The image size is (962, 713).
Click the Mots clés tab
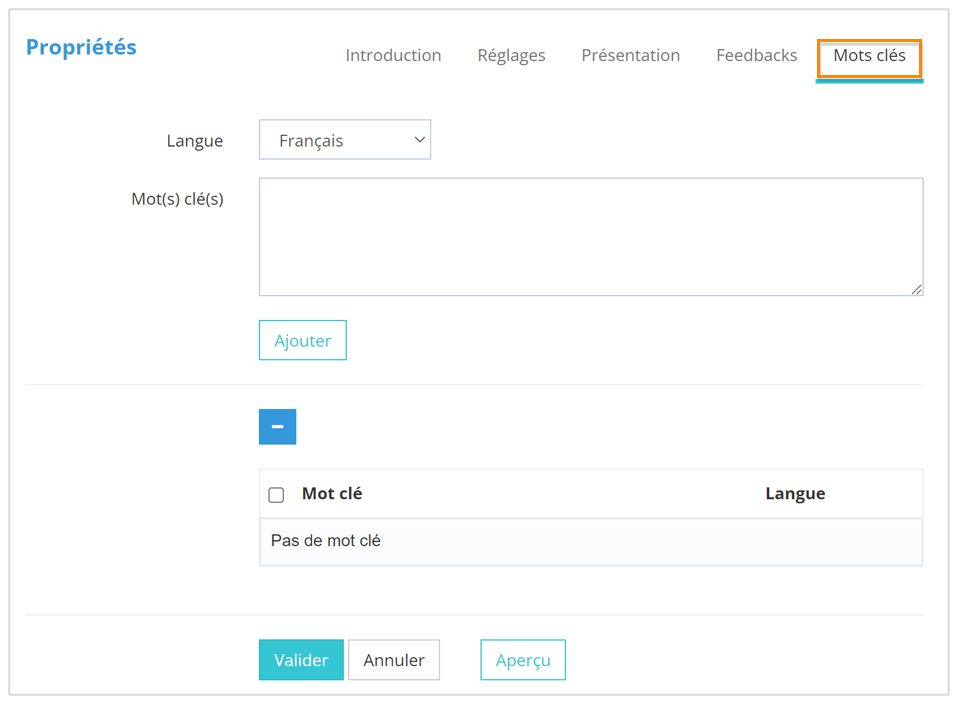869,56
